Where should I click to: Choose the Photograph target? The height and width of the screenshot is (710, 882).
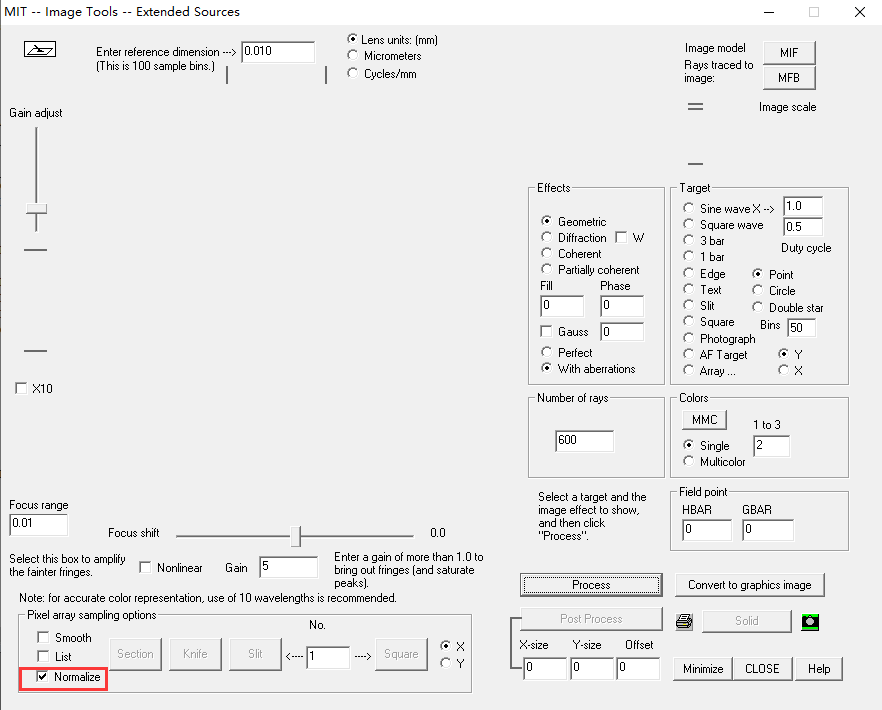coord(688,338)
